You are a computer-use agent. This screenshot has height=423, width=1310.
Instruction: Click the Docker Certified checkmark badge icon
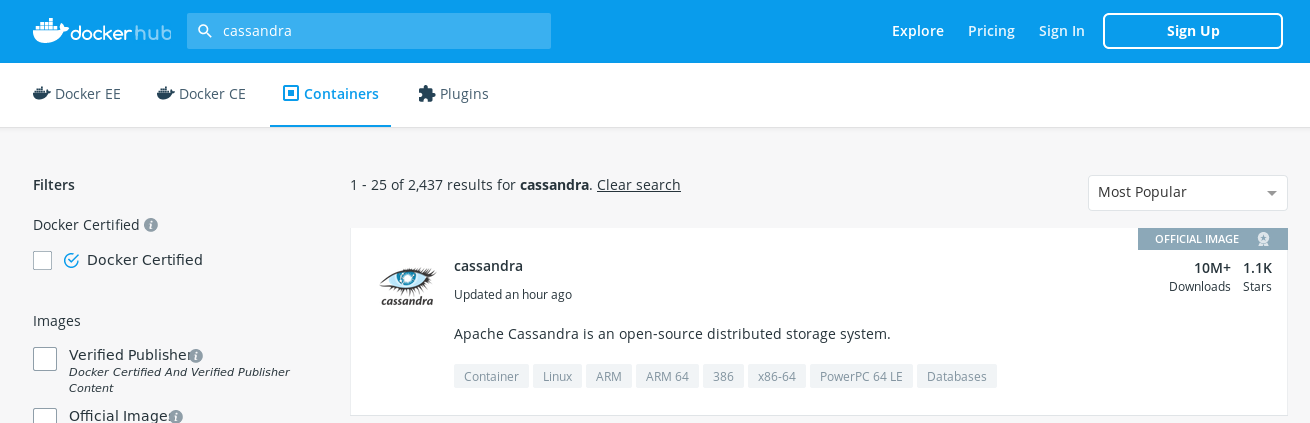pos(71,260)
